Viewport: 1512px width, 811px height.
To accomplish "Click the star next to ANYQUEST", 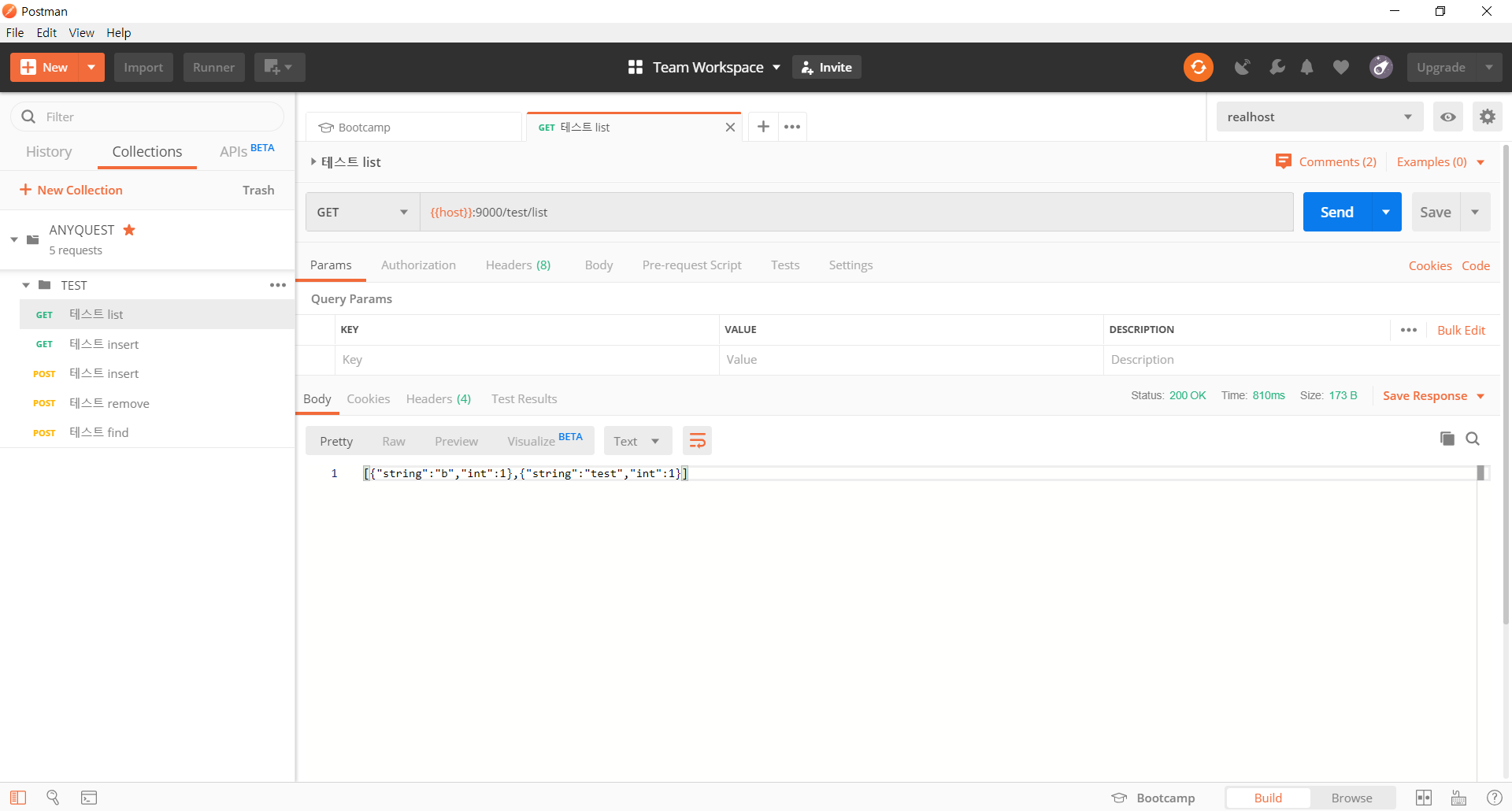I will [x=129, y=230].
